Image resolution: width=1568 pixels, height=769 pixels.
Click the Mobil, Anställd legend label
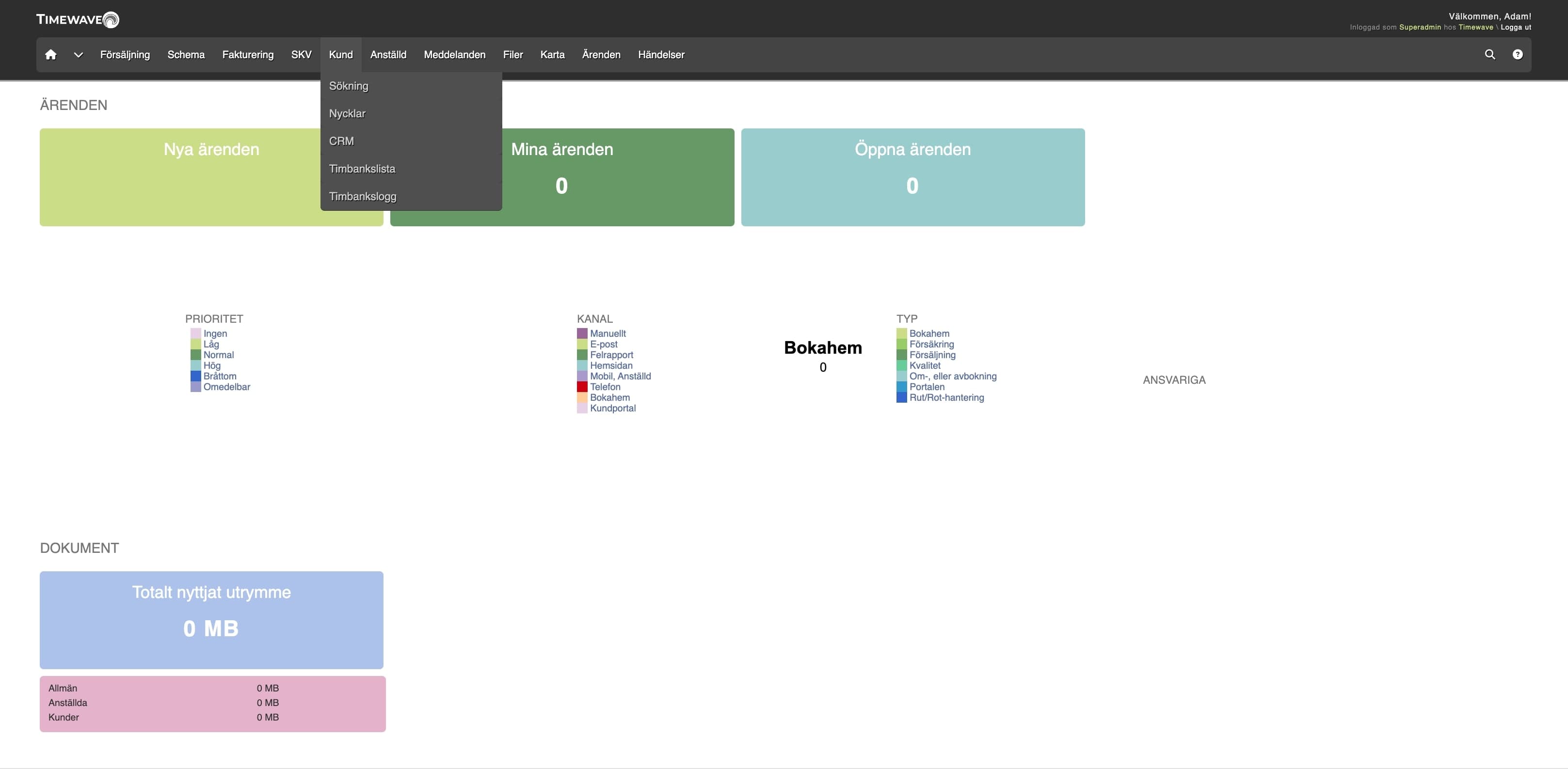[x=620, y=376]
